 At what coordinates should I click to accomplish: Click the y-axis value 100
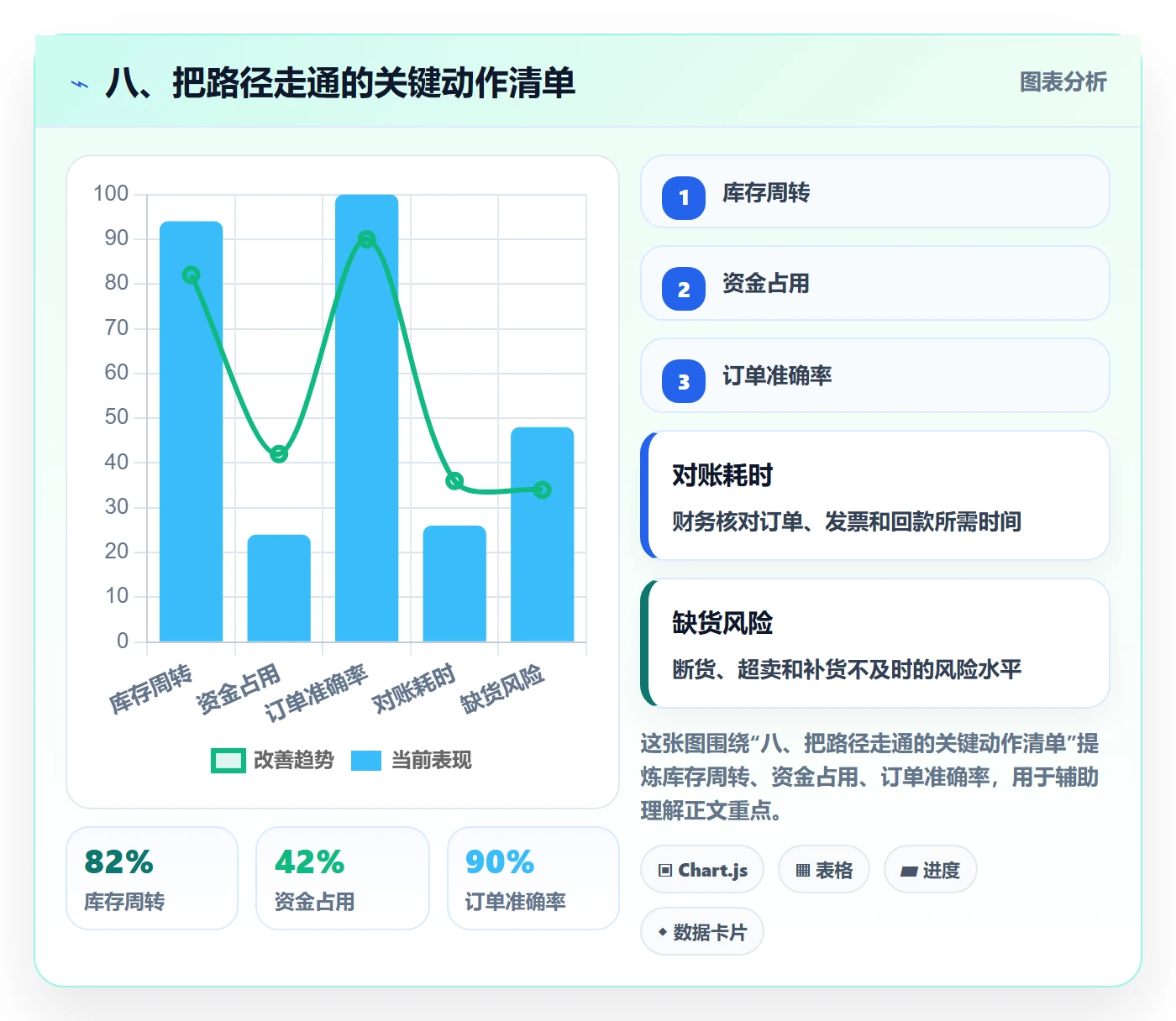111,193
